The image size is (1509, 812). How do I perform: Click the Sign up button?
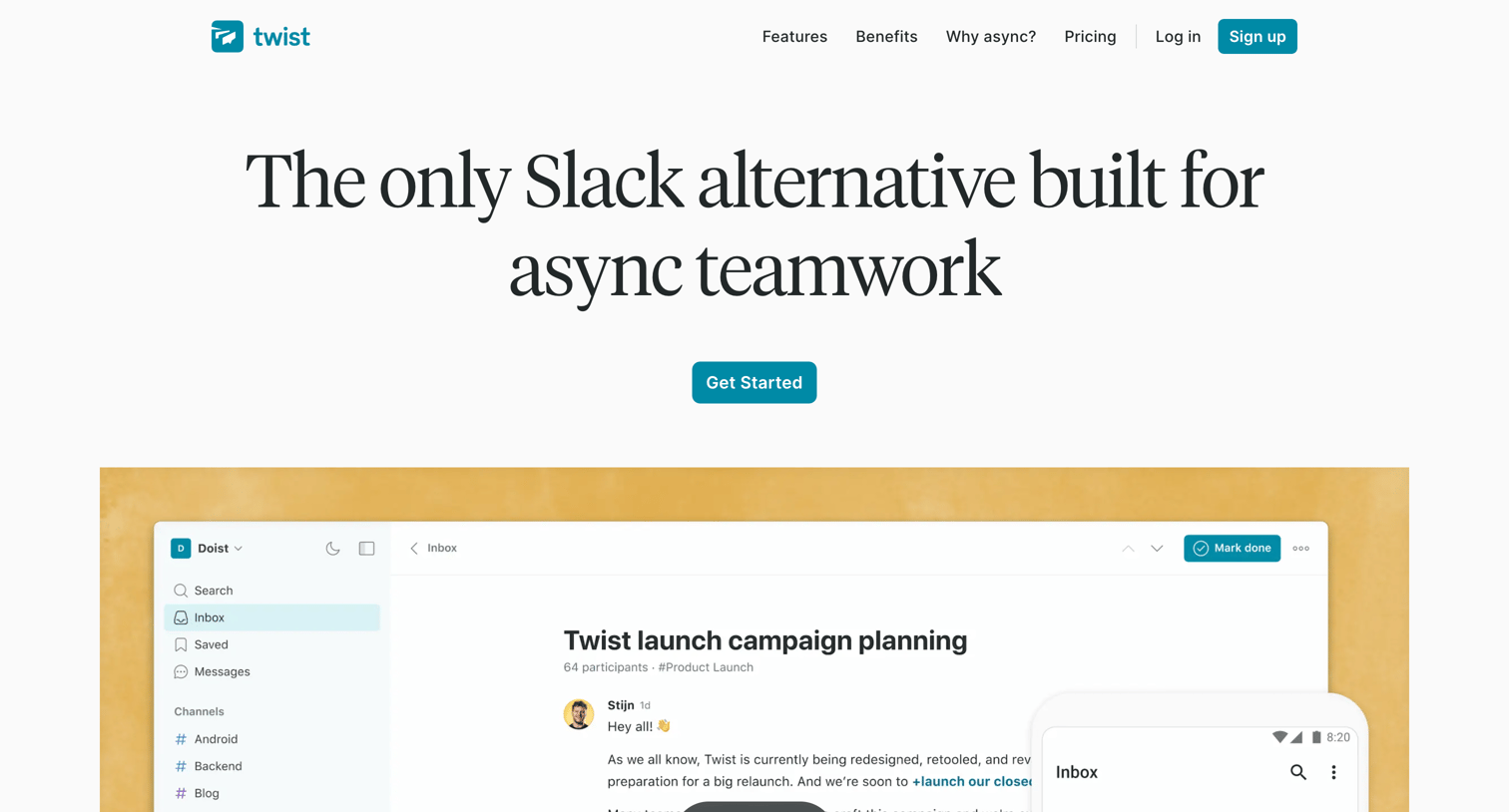[x=1257, y=37]
